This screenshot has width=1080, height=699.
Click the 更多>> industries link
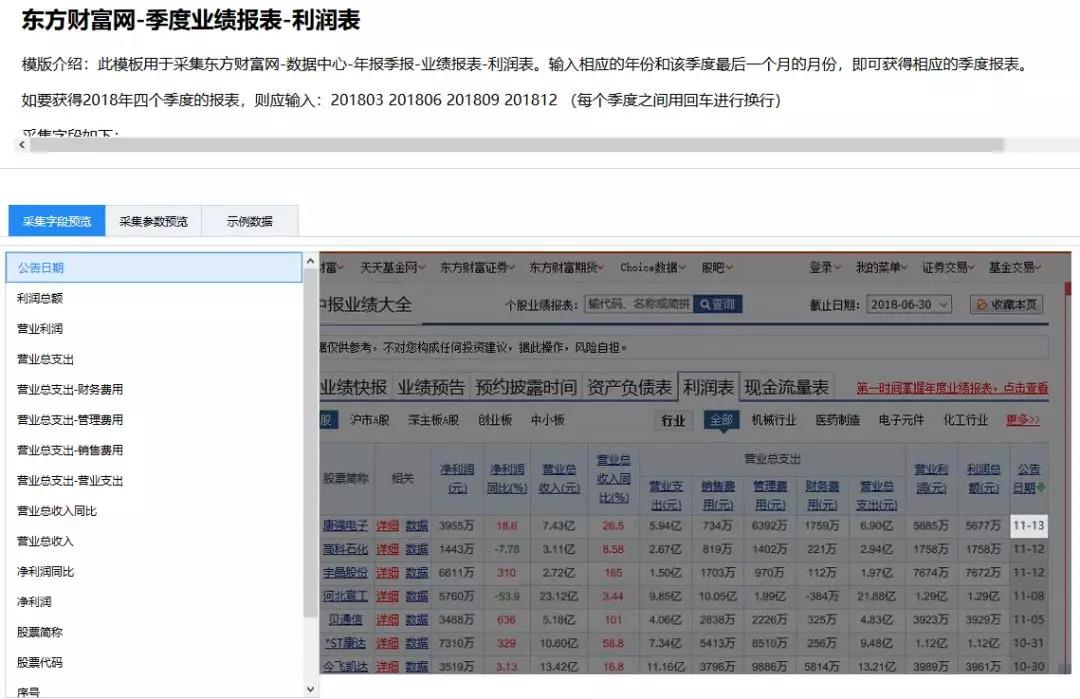1023,420
